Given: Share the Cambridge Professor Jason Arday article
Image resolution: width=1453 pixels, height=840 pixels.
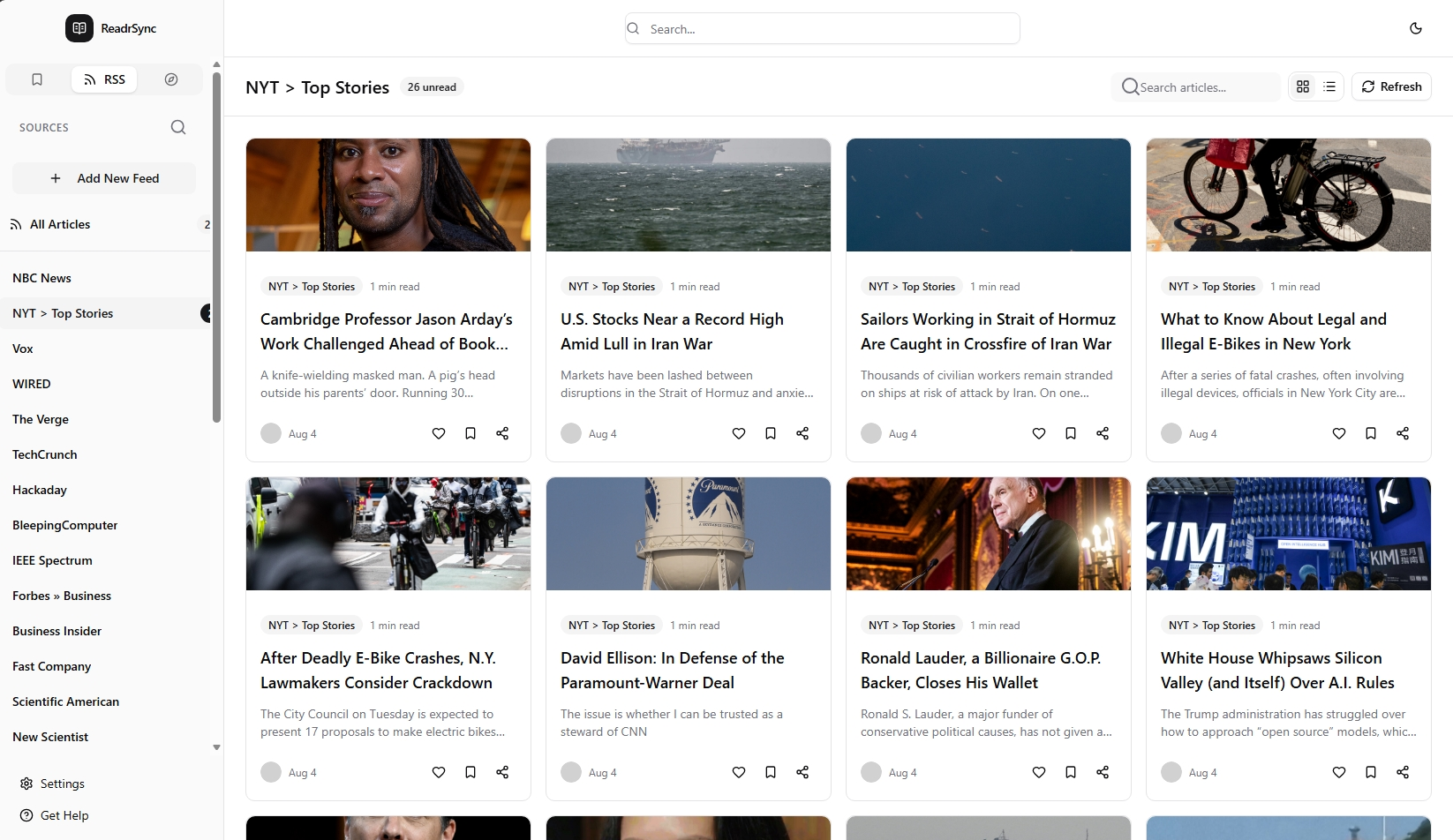Looking at the screenshot, I should click(x=502, y=433).
